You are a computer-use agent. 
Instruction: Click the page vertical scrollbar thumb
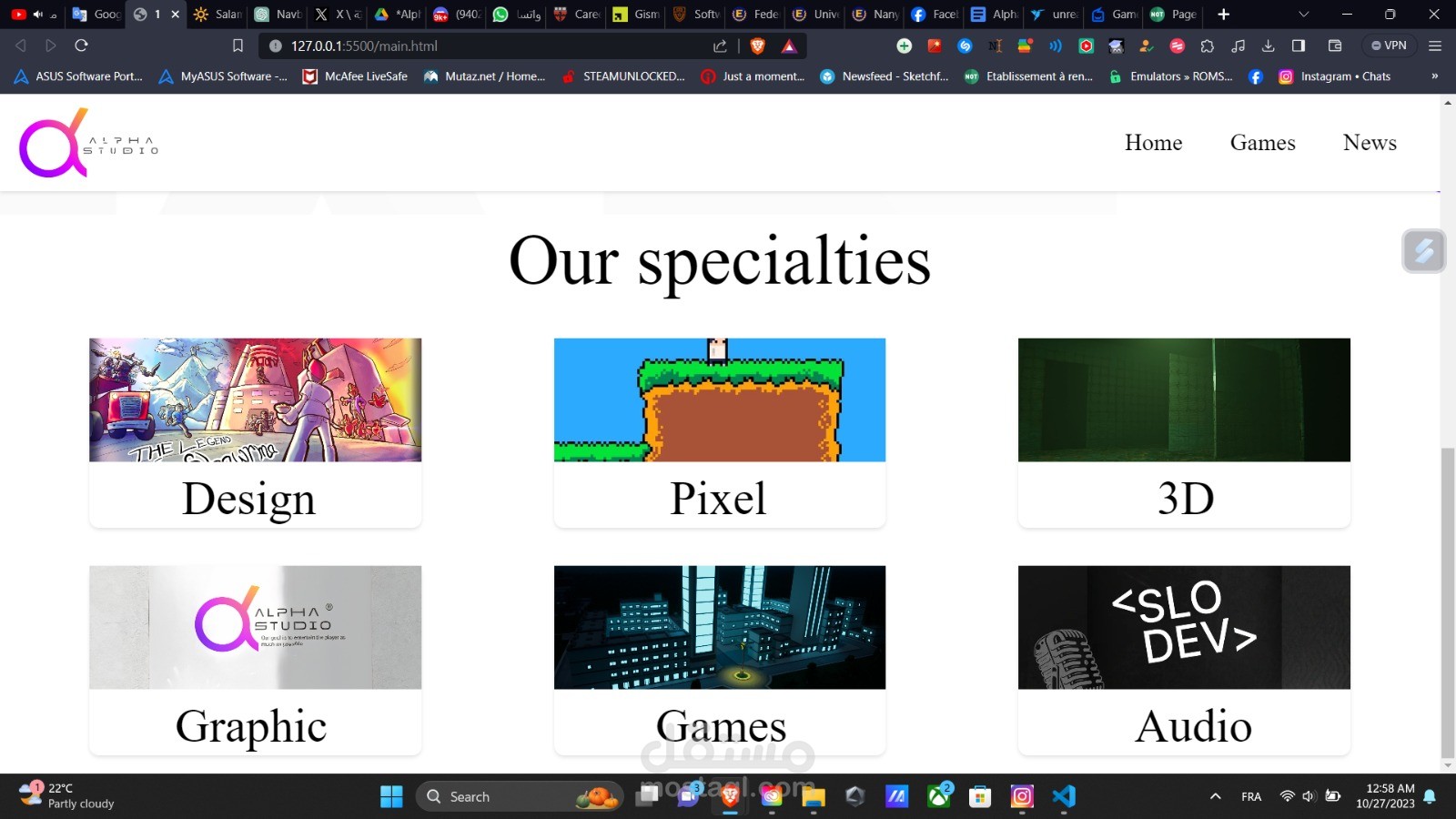click(x=1448, y=602)
